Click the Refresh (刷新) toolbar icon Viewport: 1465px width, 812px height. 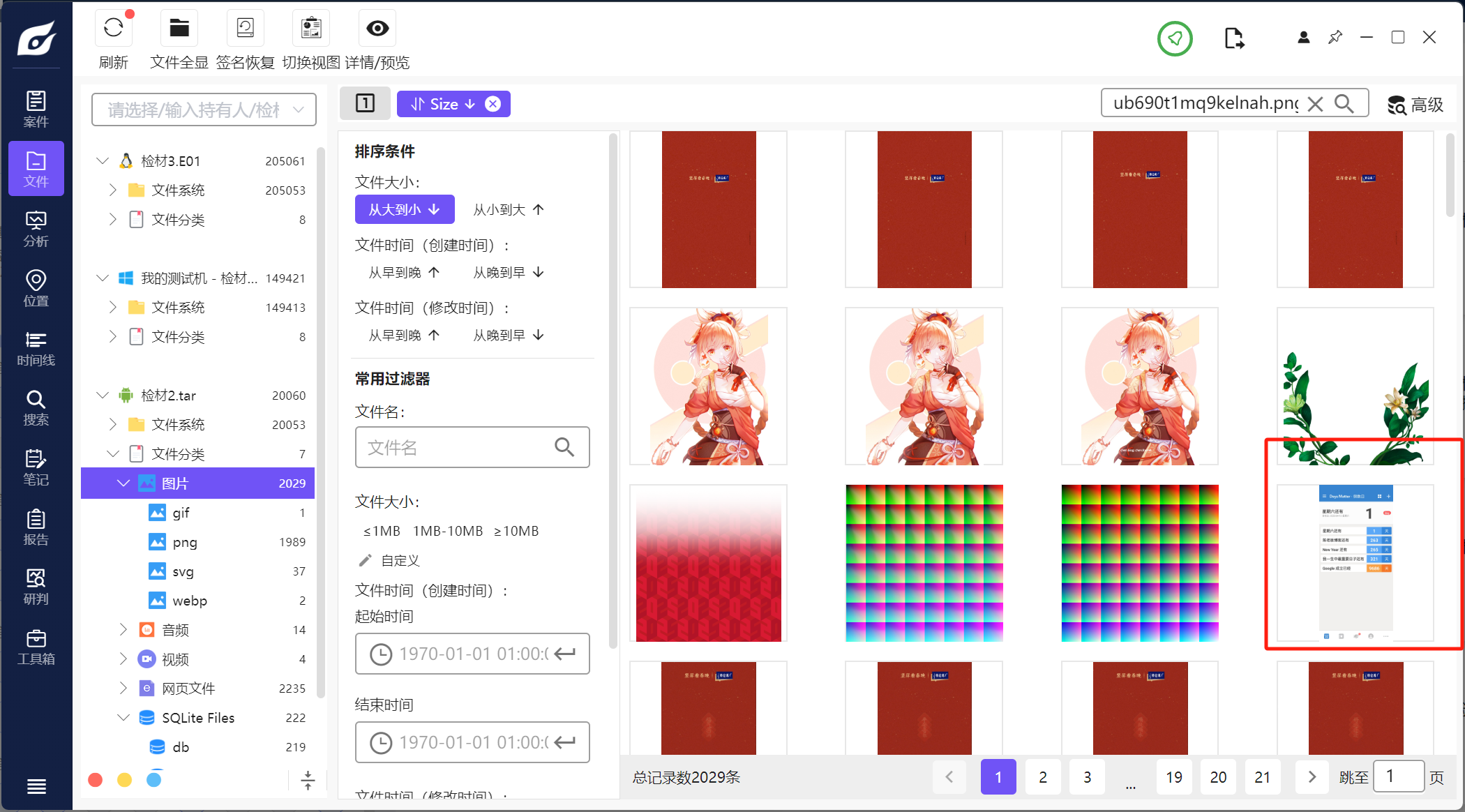tap(113, 29)
